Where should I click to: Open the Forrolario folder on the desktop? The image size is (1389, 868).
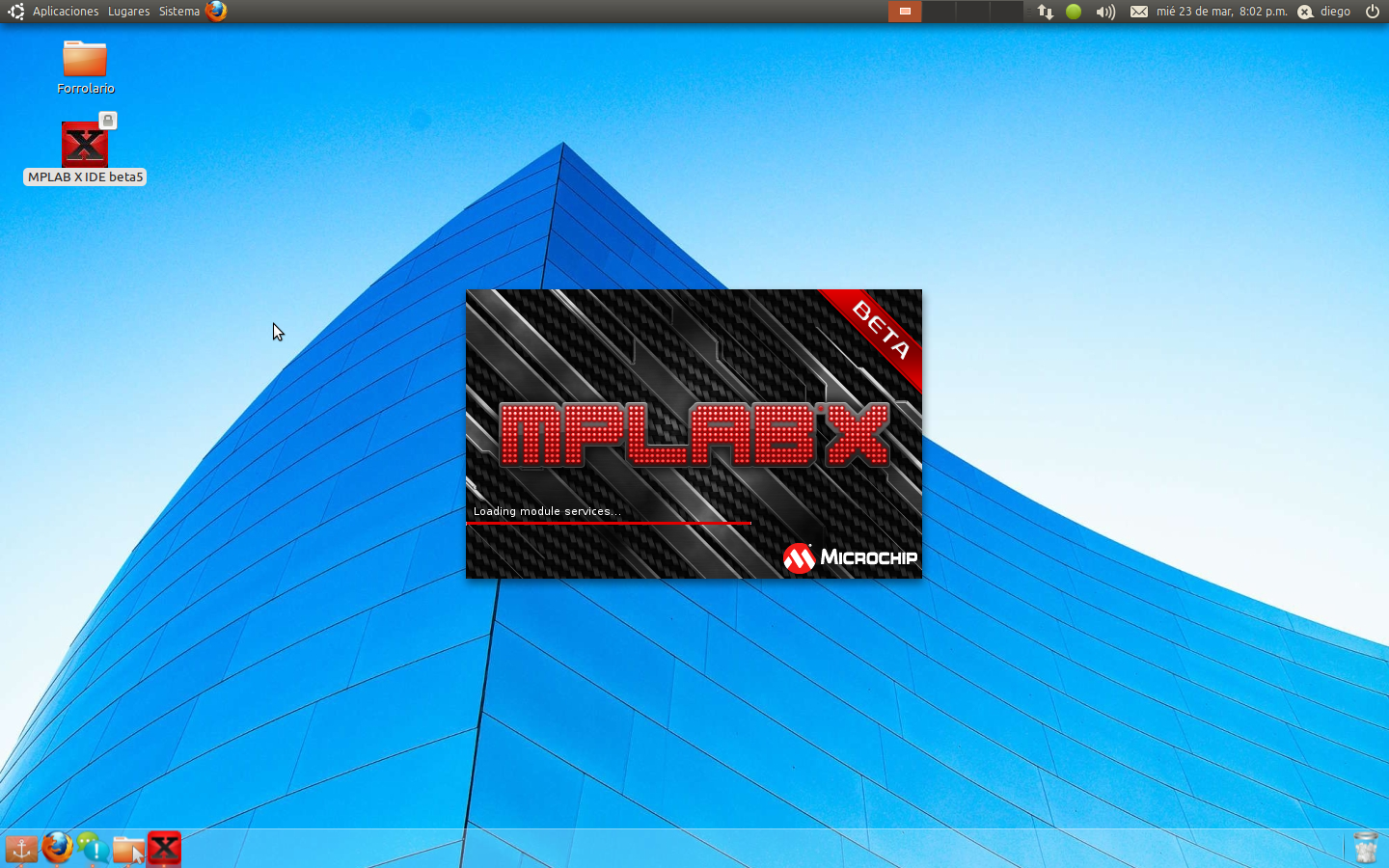pyautogui.click(x=85, y=60)
